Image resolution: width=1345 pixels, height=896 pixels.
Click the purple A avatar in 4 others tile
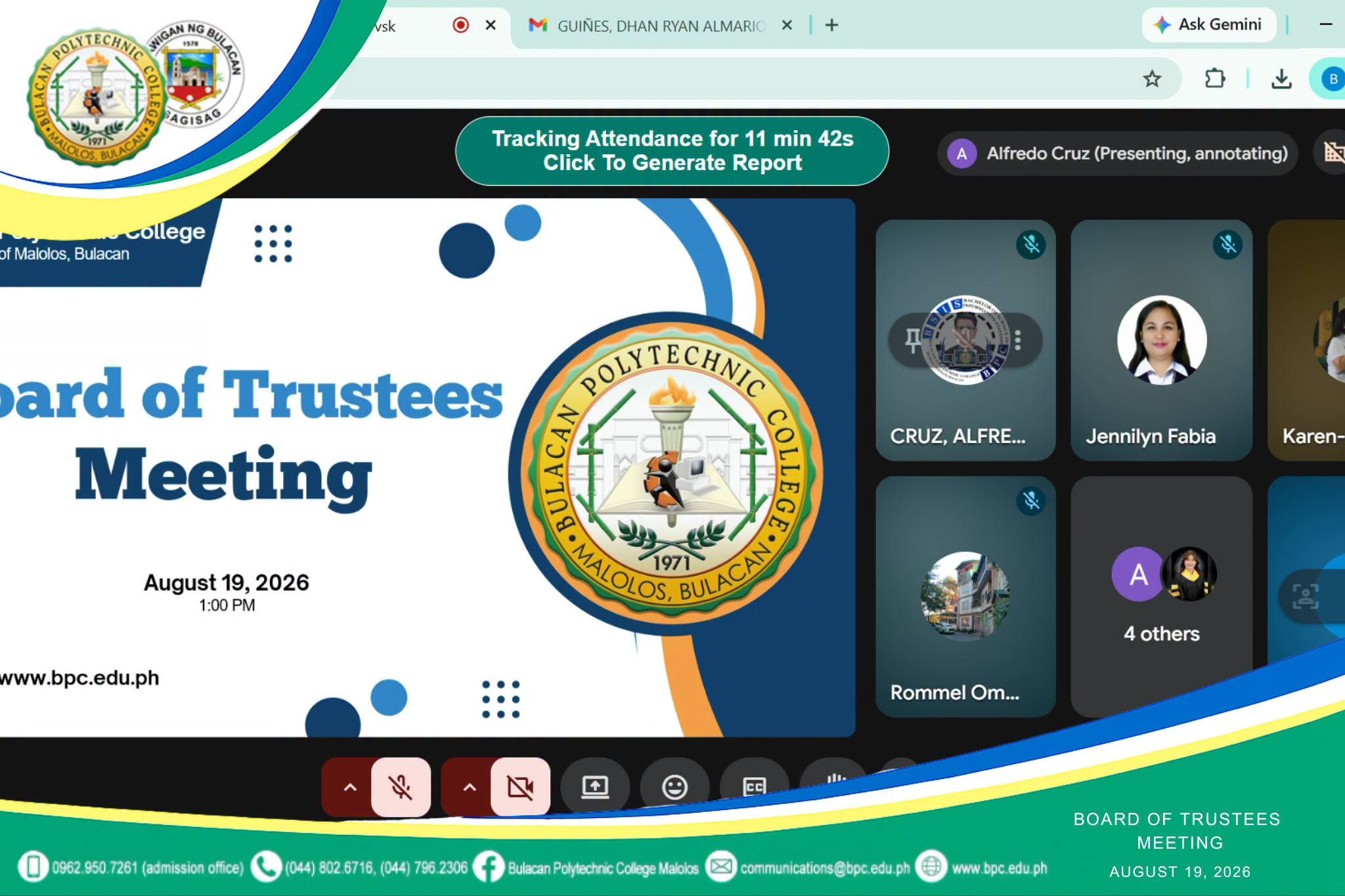1138,574
